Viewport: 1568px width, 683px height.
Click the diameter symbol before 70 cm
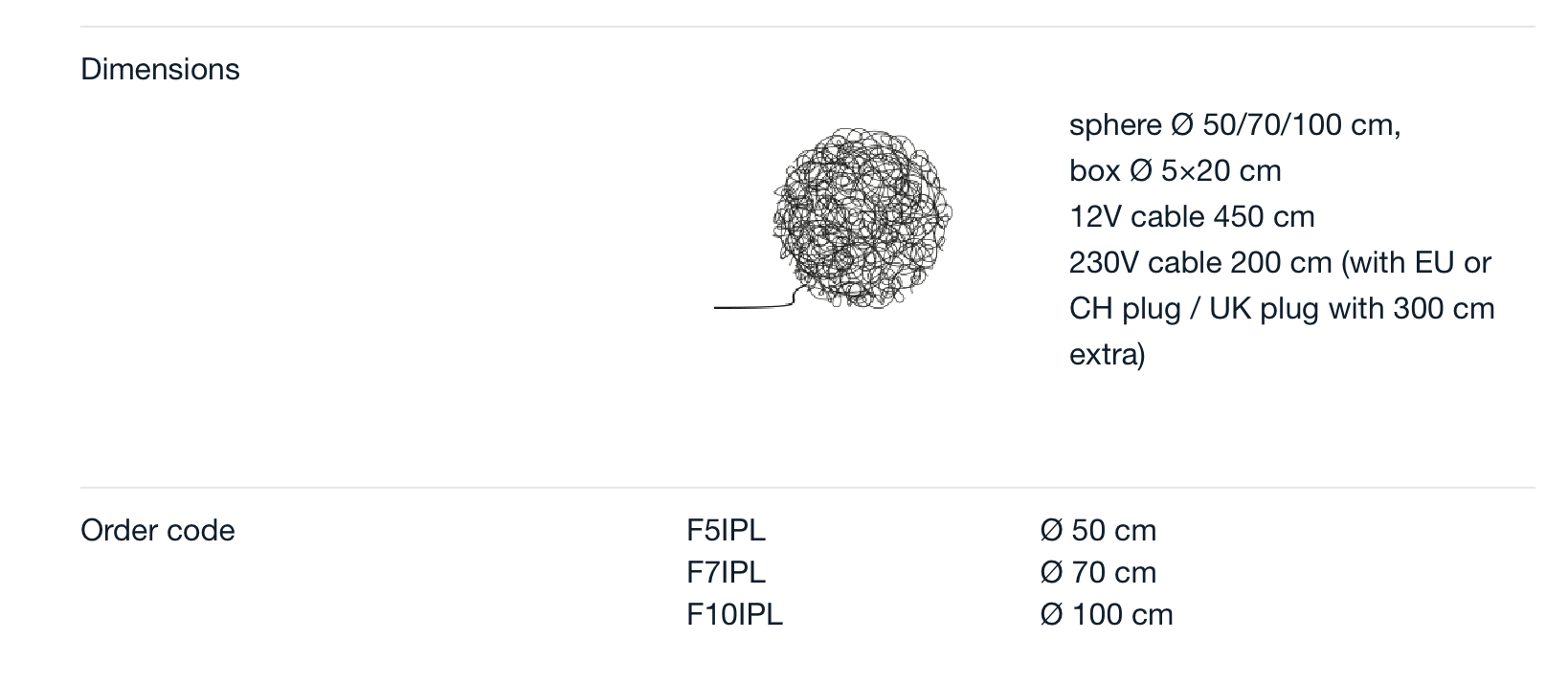(1051, 572)
